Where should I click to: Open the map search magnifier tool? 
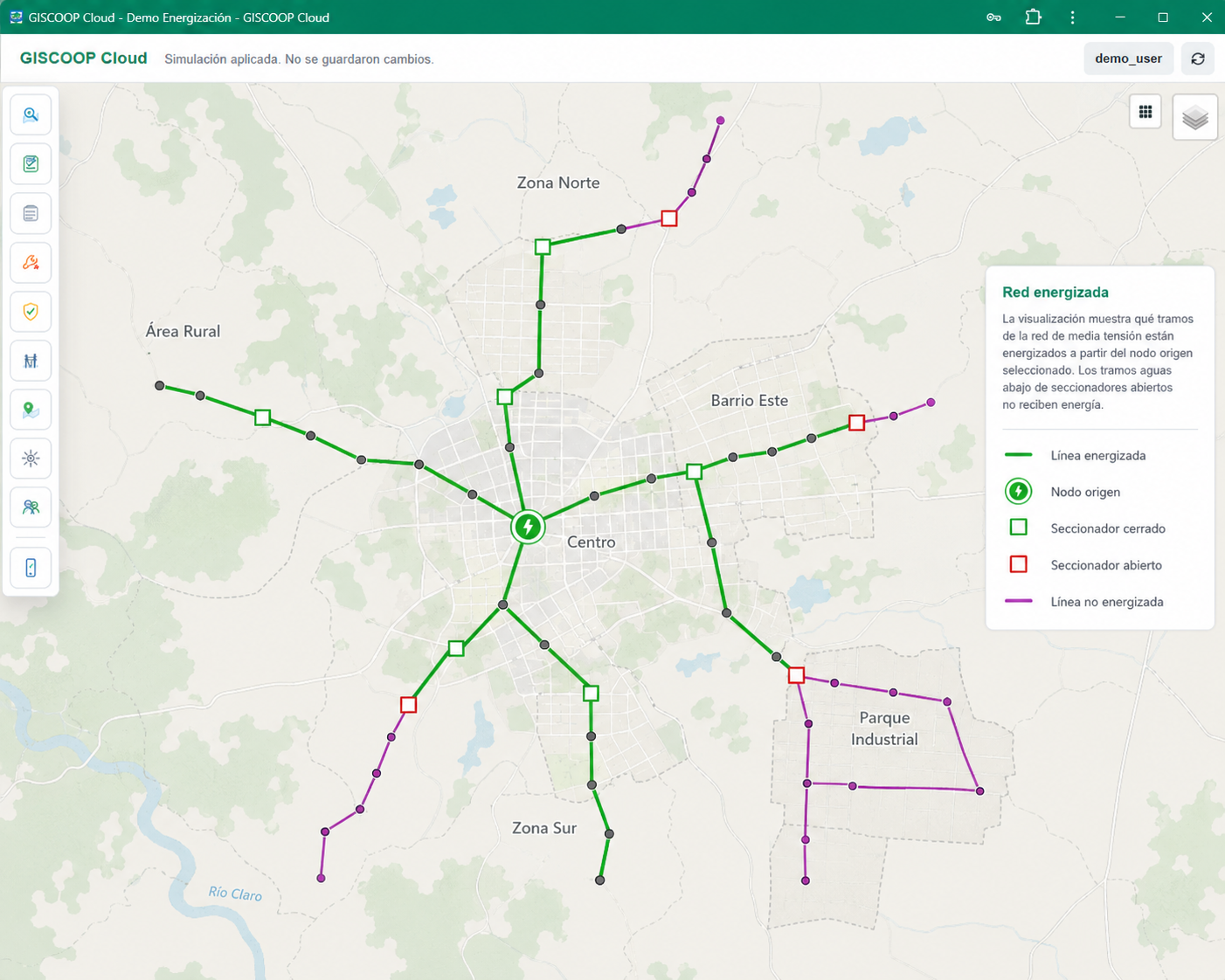[x=31, y=114]
